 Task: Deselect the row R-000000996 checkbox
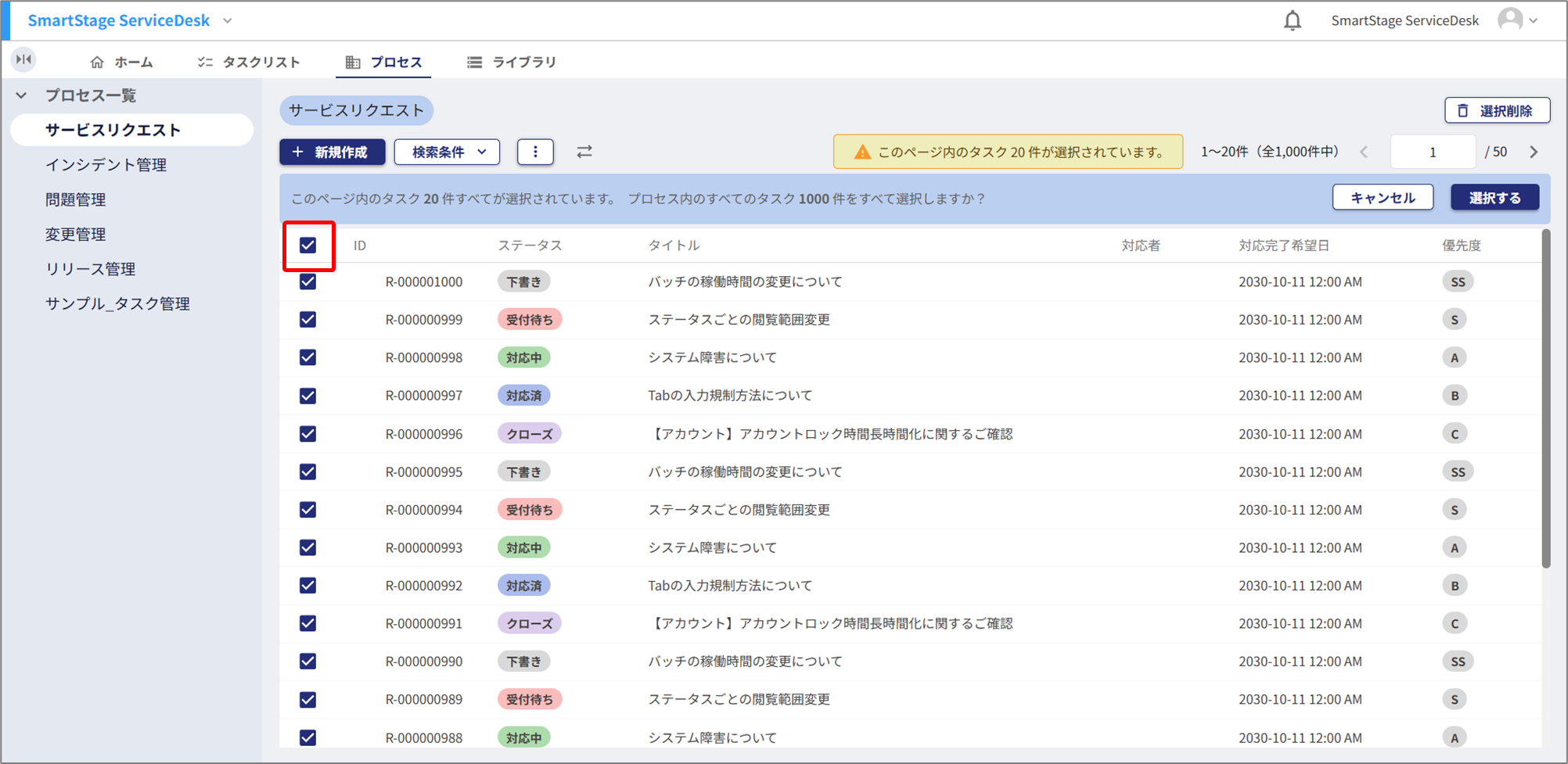pyautogui.click(x=308, y=434)
